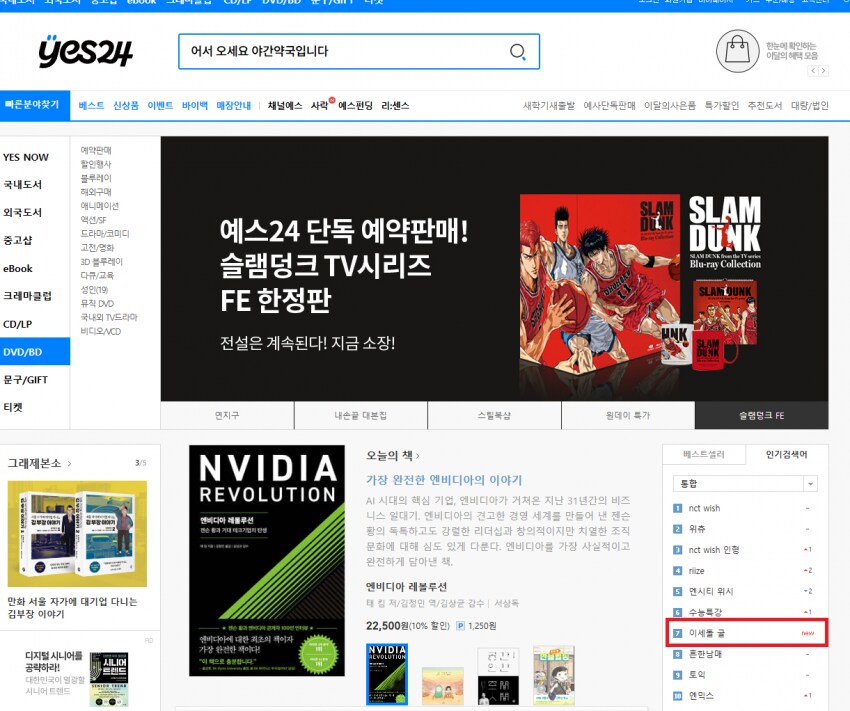850x711 pixels.
Task: Open 그래제본소 section arrow
Action: click(69, 464)
